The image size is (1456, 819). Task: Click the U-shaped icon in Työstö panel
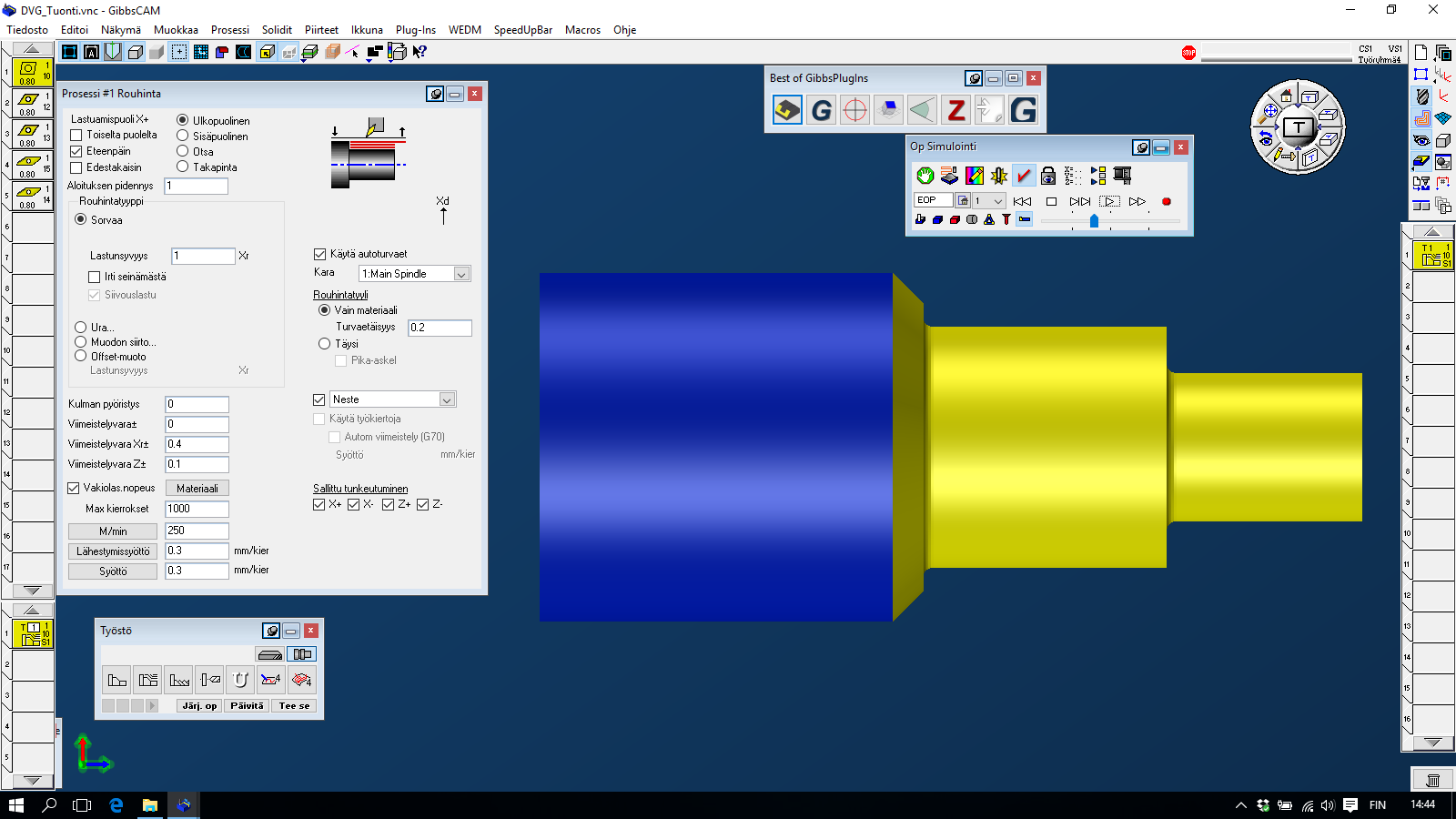point(240,680)
